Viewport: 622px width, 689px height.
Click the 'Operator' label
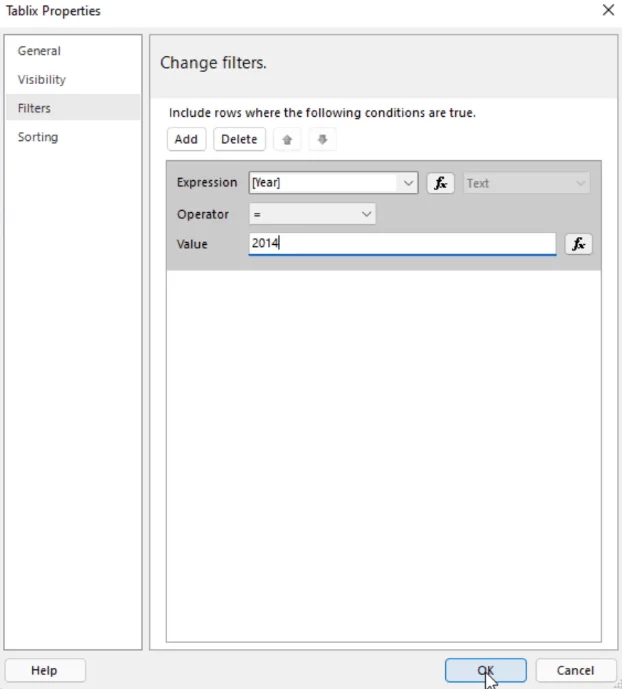(203, 214)
